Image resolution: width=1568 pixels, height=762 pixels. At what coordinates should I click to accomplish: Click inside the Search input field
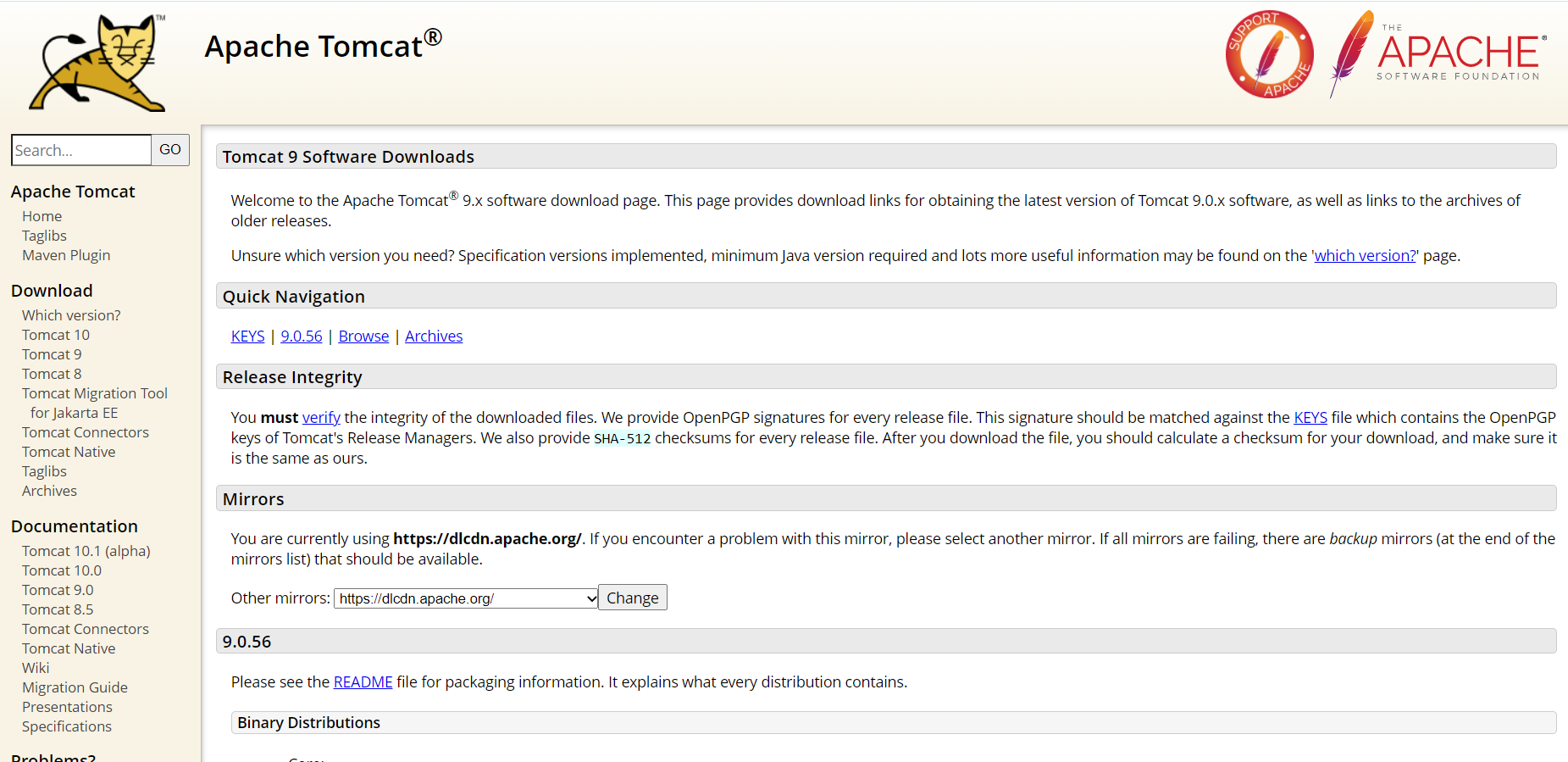pyautogui.click(x=81, y=150)
